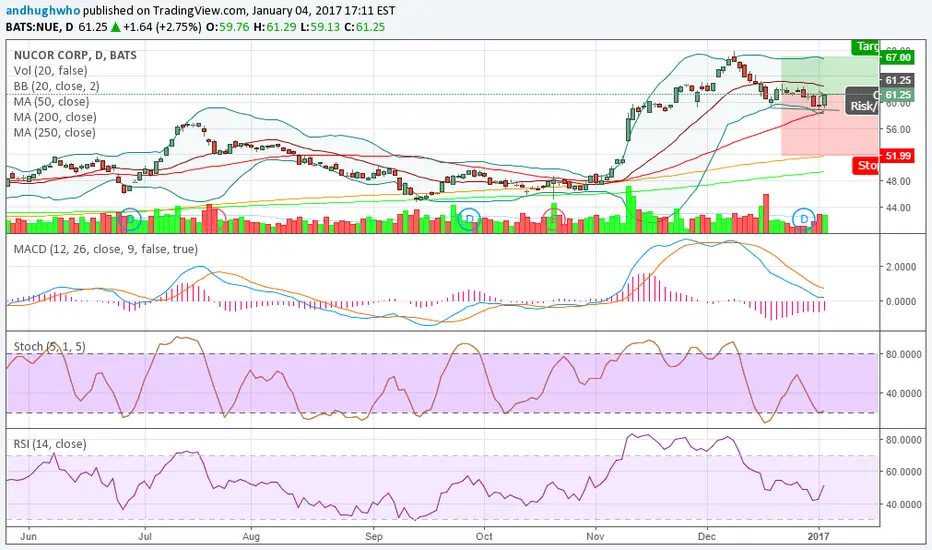This screenshot has height=550, width=932.
Task: Click the July red earnings circle marker
Action: click(x=215, y=220)
